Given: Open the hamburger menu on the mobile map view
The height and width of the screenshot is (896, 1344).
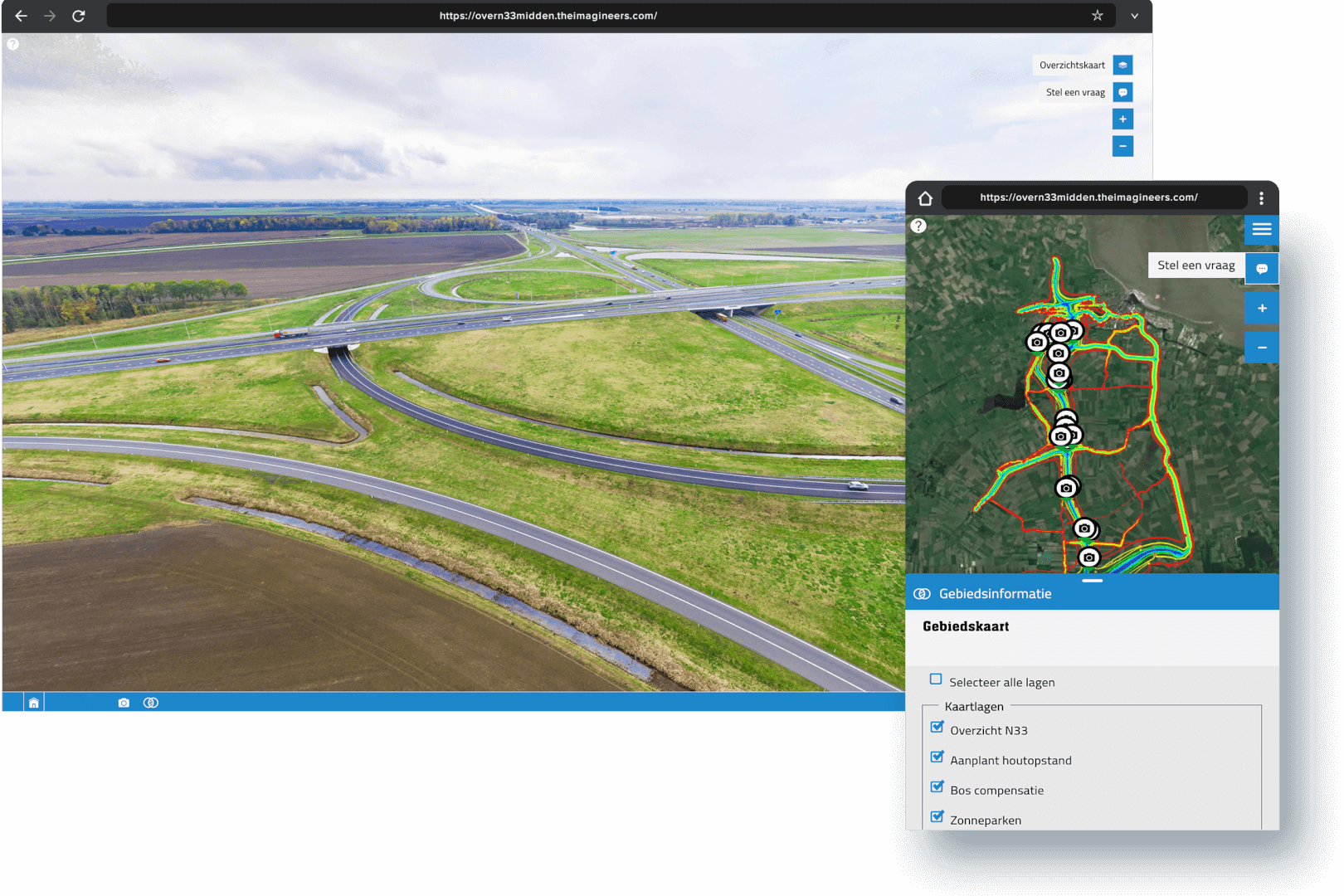Looking at the screenshot, I should point(1261,230).
